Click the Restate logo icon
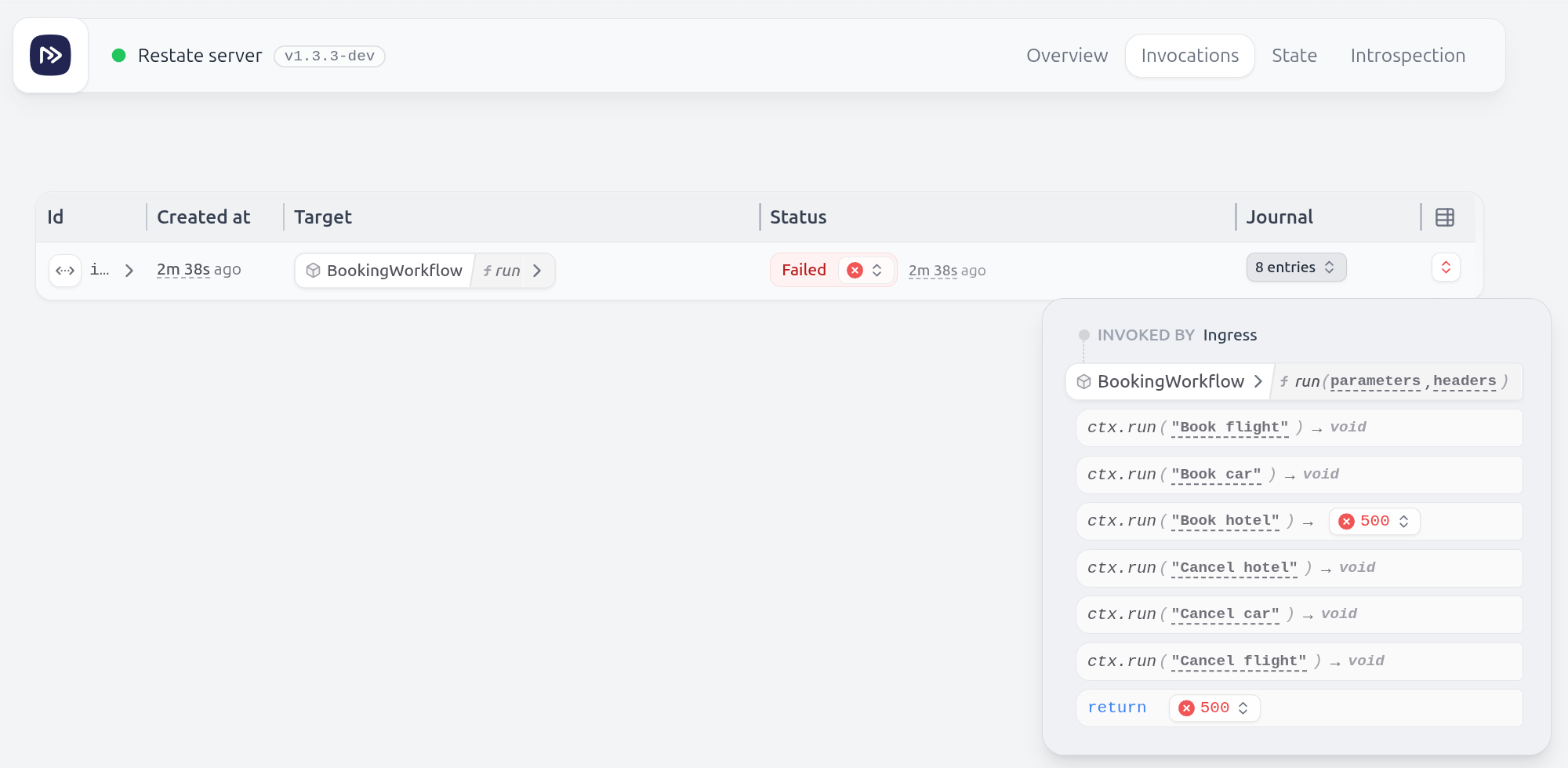Viewport: 1568px width, 768px height. point(50,55)
